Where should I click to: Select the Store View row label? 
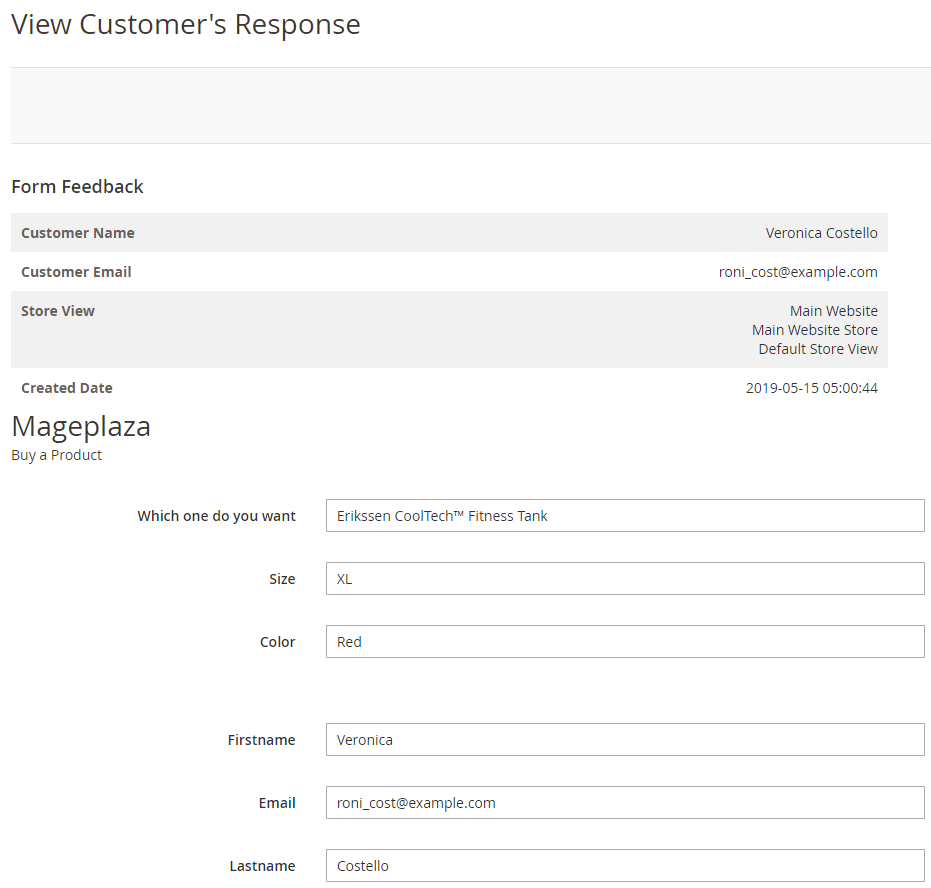click(x=58, y=311)
